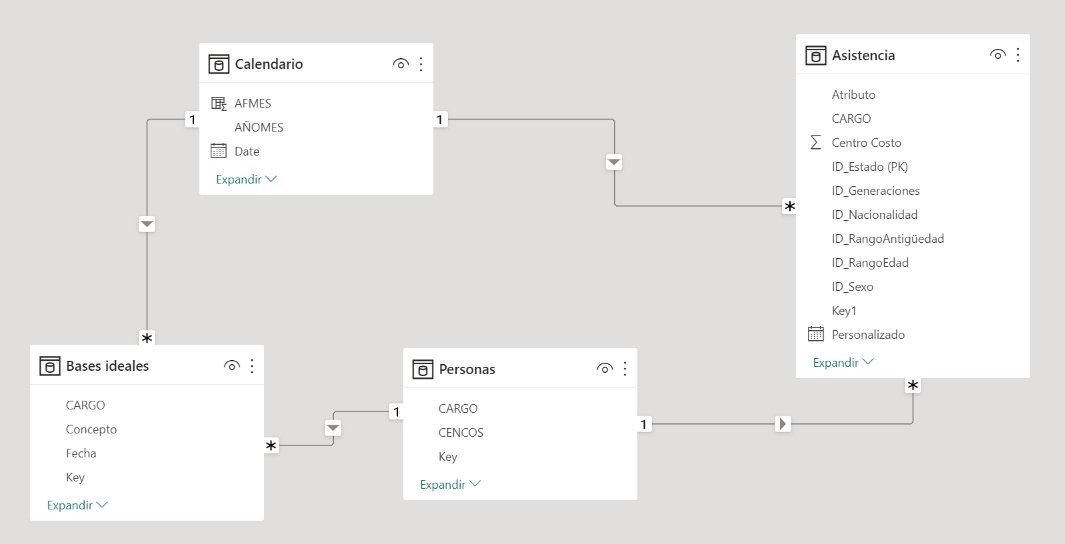The image size is (1065, 544).
Task: Toggle Asistencia table visibility eye
Action: point(998,55)
